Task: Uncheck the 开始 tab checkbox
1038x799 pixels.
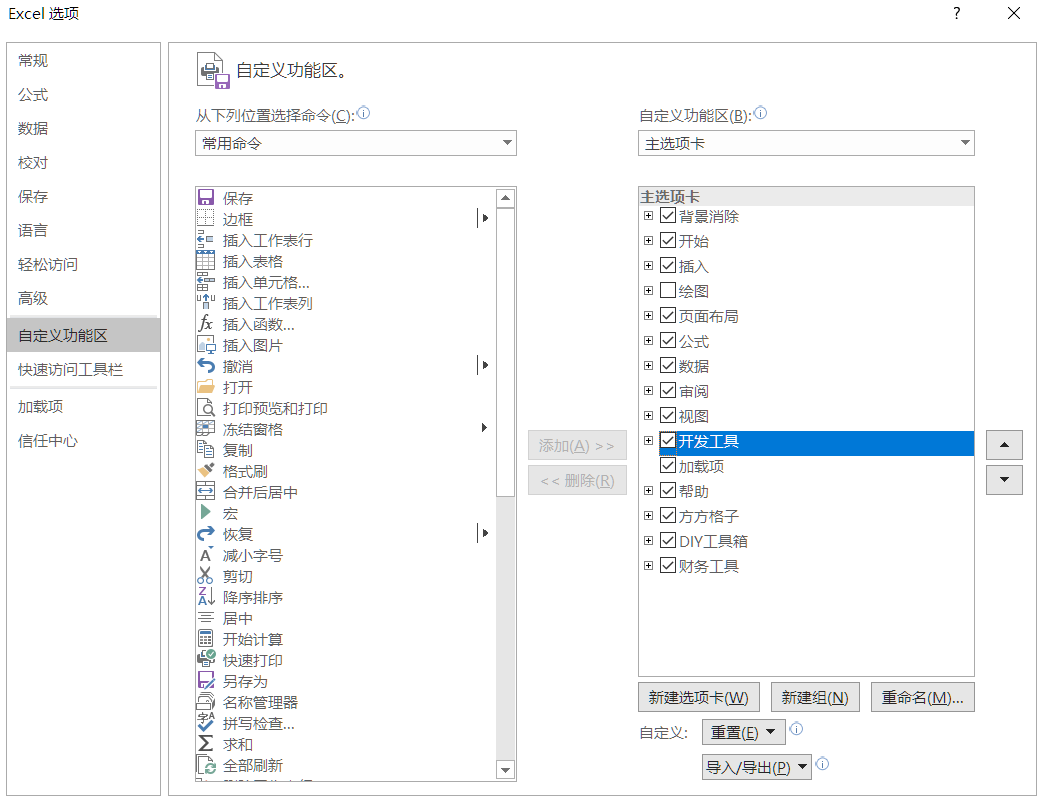Action: click(x=668, y=240)
